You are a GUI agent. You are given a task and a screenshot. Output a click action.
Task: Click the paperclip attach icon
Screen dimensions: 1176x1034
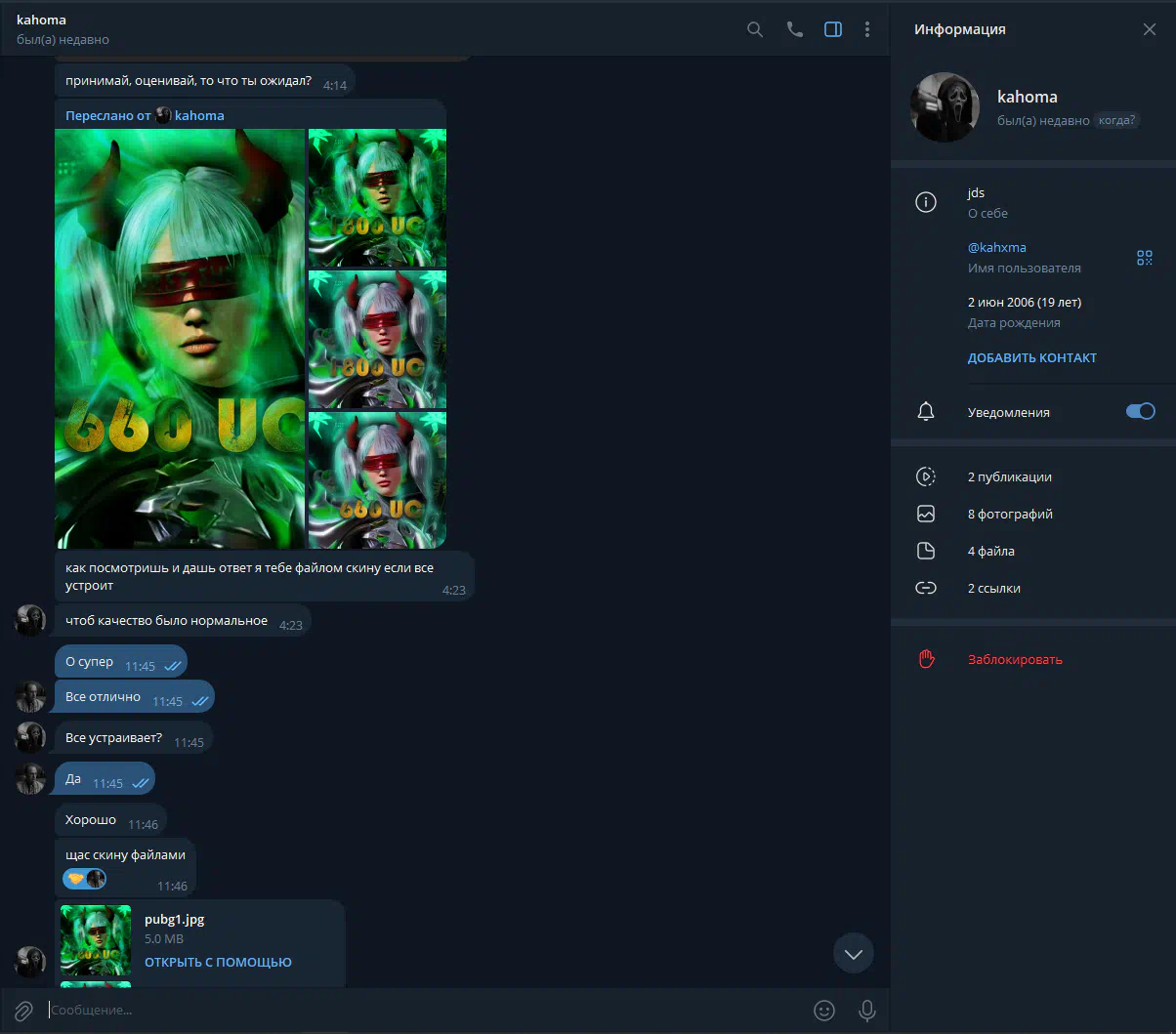(23, 1011)
